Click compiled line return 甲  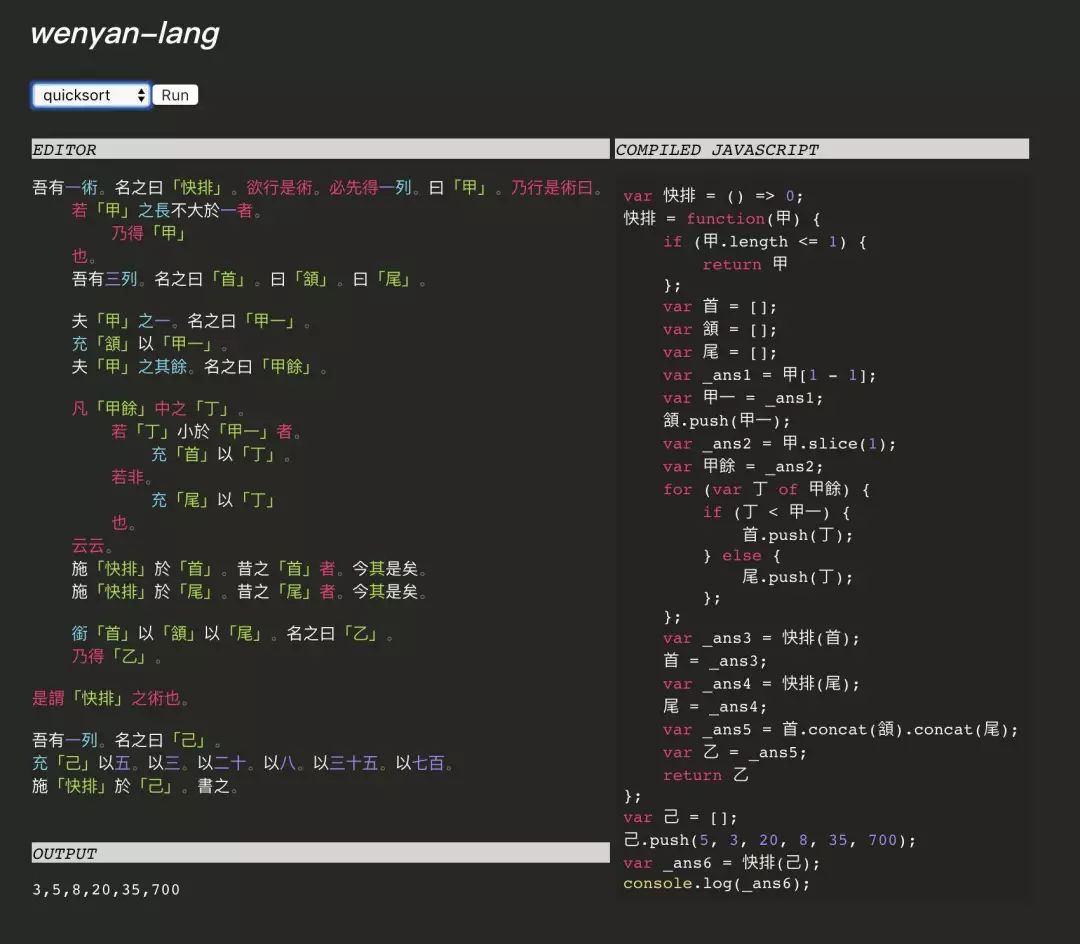[x=745, y=264]
